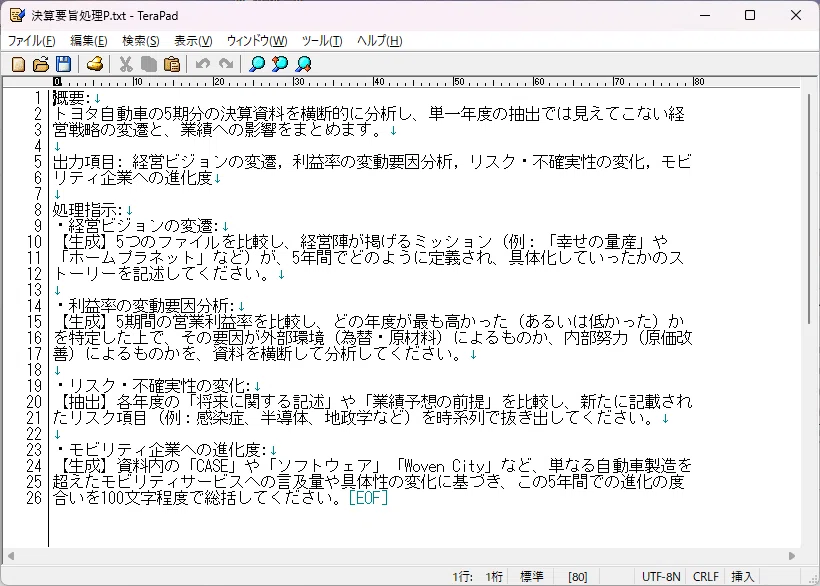Image resolution: width=820 pixels, height=586 pixels.
Task: Click the CRLF line ending status entry
Action: click(x=705, y=577)
